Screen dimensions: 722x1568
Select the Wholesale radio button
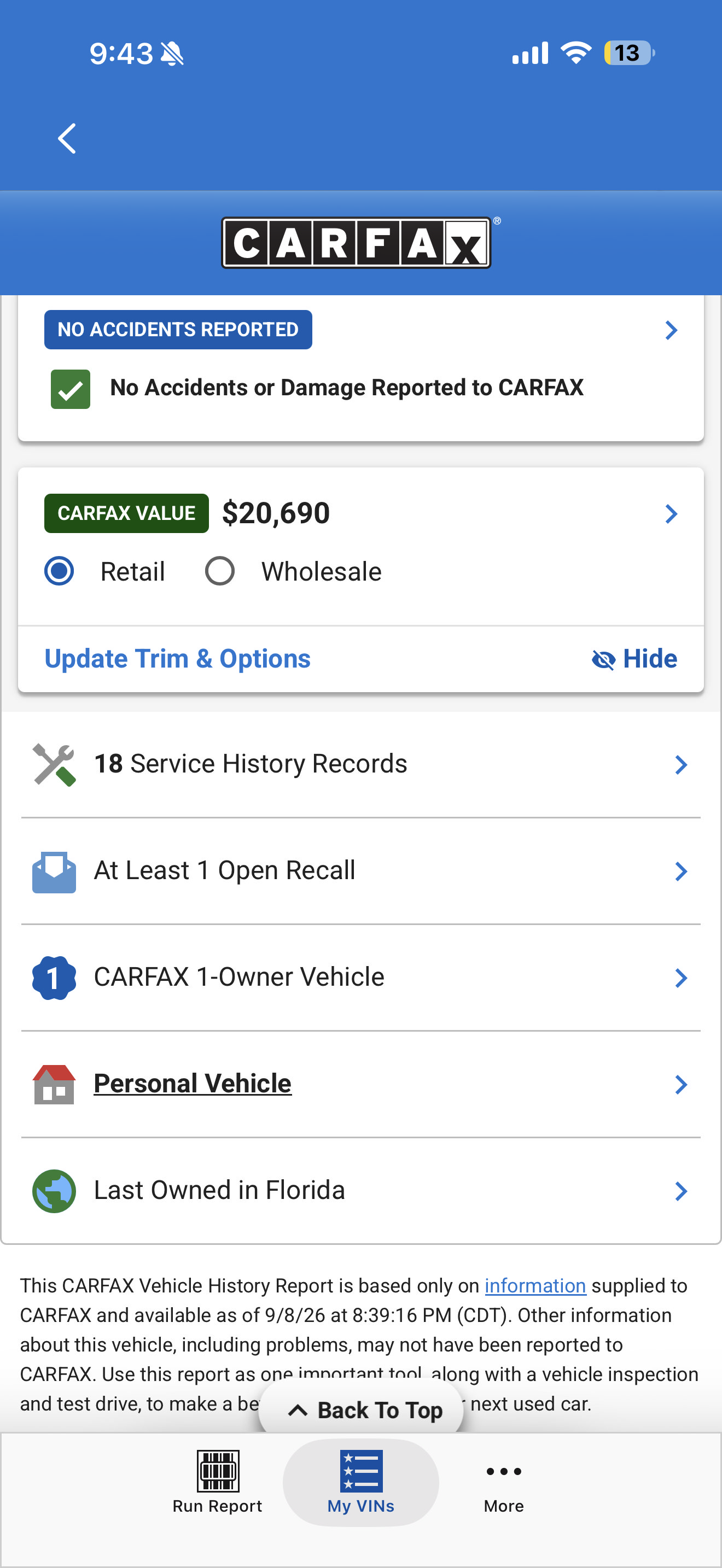tap(220, 571)
